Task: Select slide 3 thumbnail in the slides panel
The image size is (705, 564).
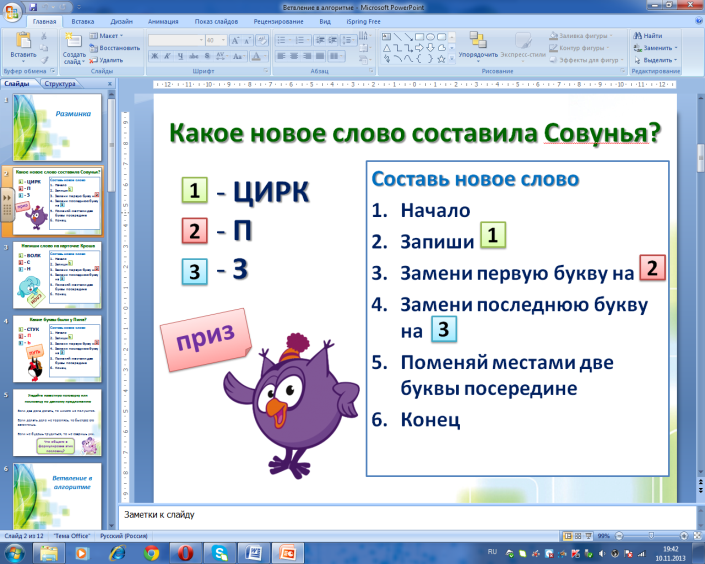Action: pyautogui.click(x=57, y=275)
